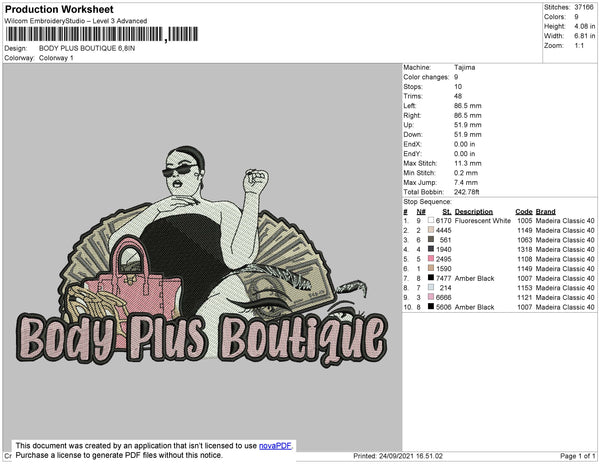Click the 'Production Worksheet' title
This screenshot has width=600, height=464.
click(x=59, y=10)
